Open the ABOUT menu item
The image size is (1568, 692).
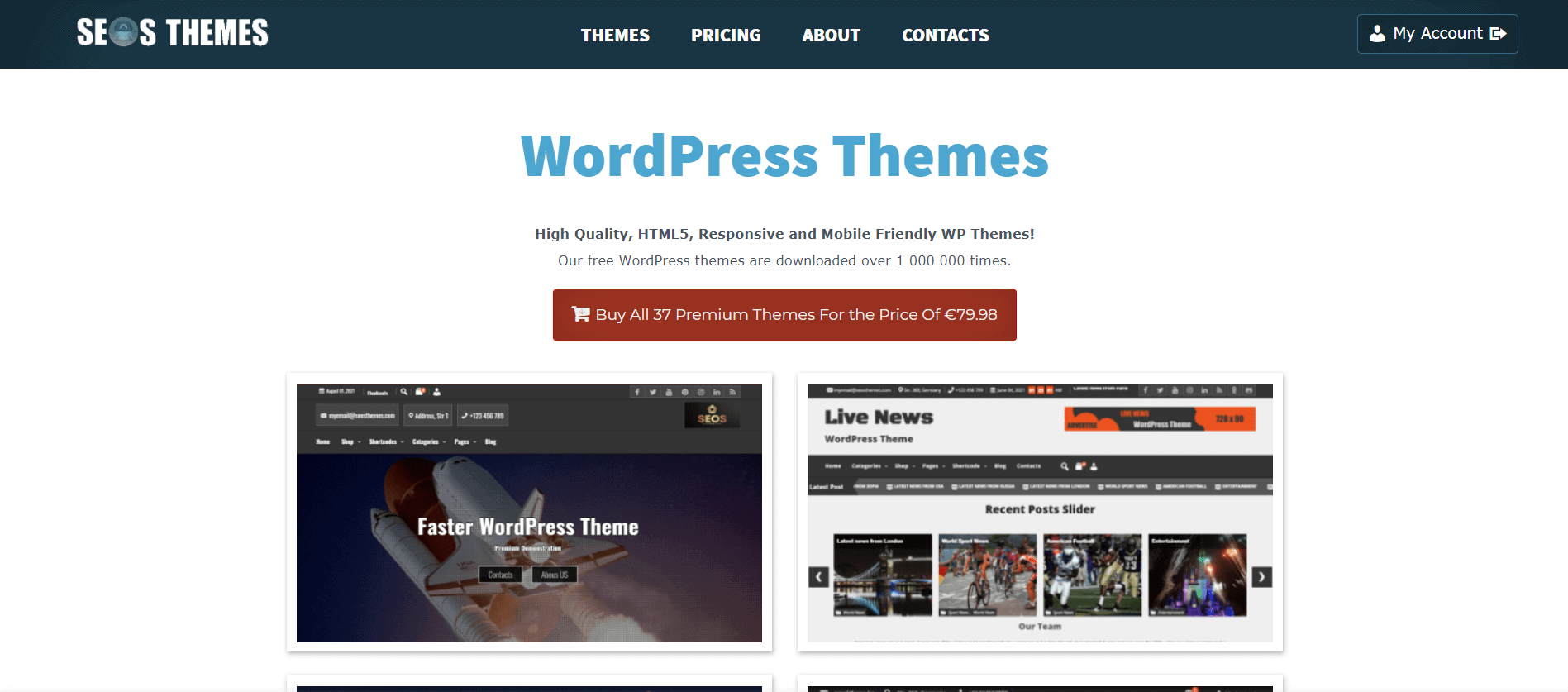coord(832,36)
